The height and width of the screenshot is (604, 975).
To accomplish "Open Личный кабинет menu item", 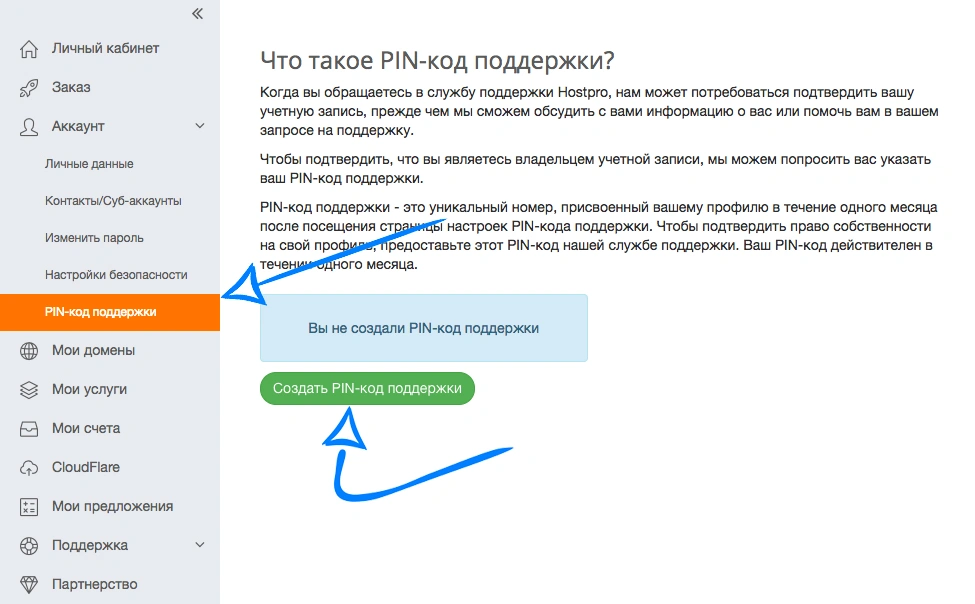I will click(x=106, y=48).
